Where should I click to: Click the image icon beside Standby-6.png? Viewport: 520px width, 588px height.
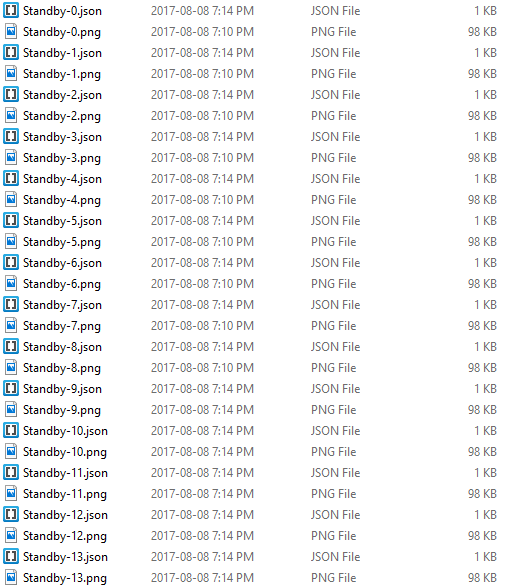tap(11, 284)
